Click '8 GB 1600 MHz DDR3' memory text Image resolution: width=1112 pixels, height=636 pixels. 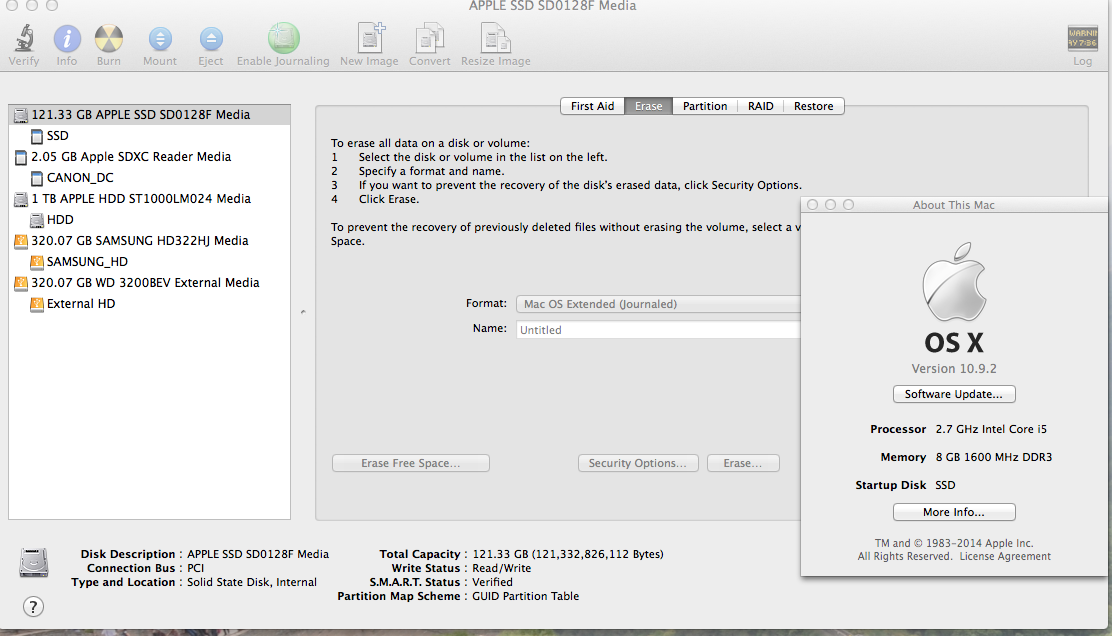tap(994, 457)
